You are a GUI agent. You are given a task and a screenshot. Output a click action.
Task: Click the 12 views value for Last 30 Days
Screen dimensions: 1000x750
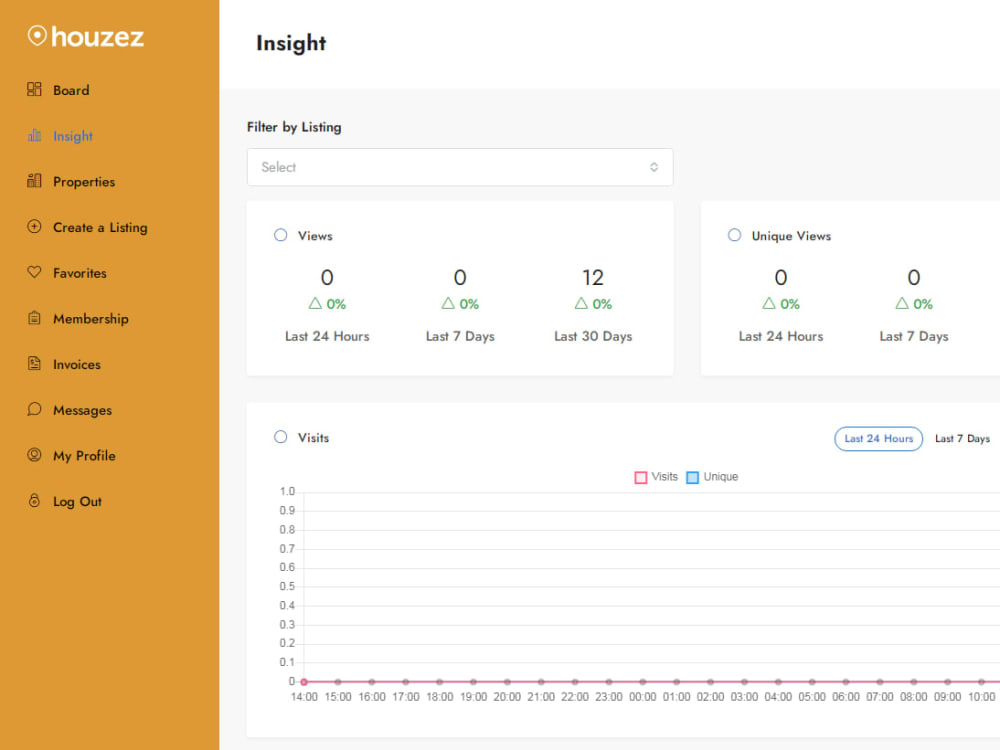(x=592, y=277)
